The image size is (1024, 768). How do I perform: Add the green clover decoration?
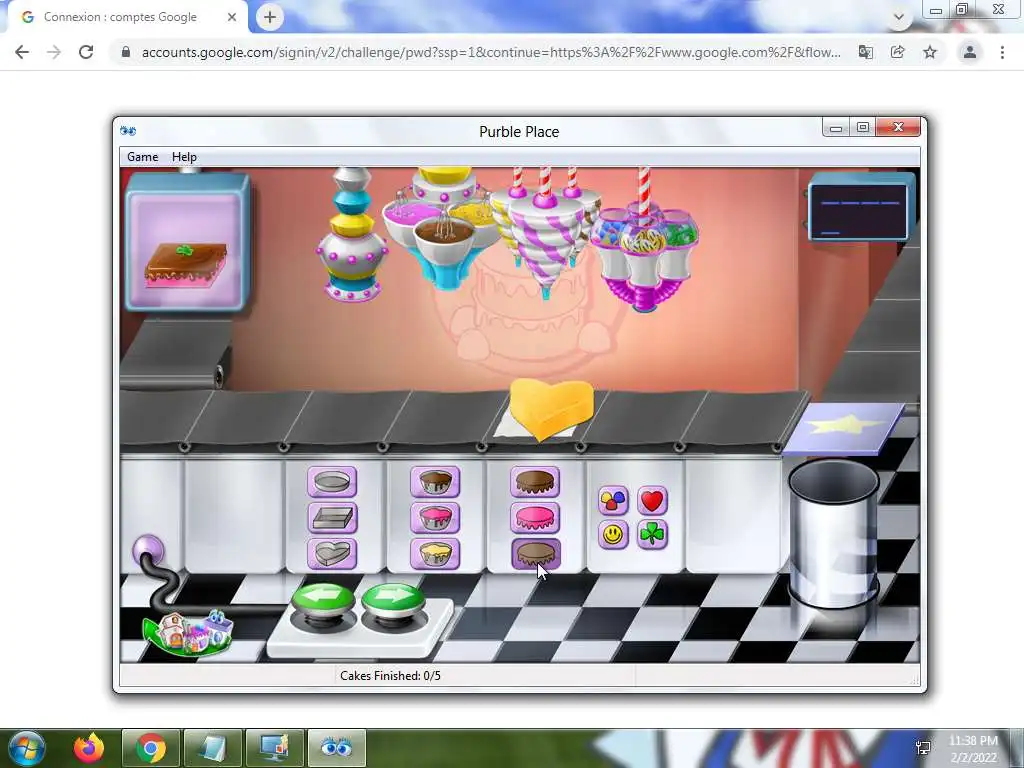(x=652, y=535)
